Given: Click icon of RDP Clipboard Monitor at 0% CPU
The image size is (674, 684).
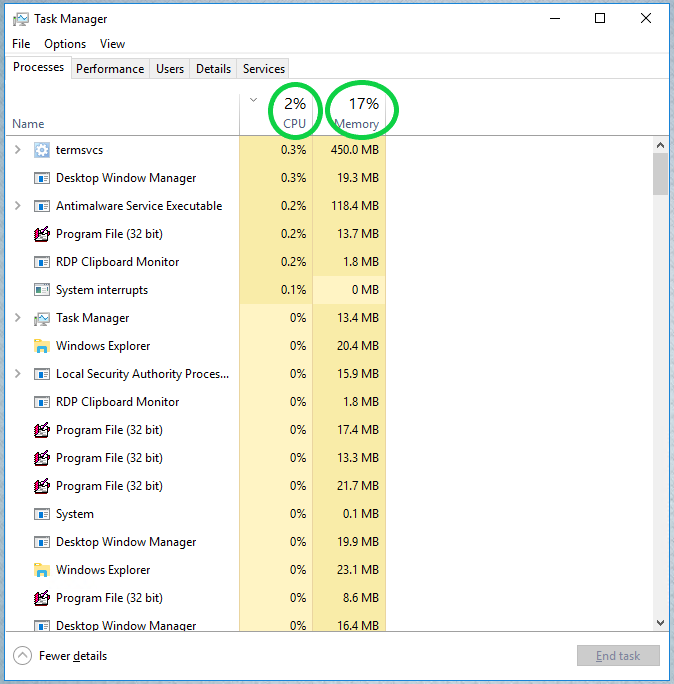Looking at the screenshot, I should tap(42, 402).
